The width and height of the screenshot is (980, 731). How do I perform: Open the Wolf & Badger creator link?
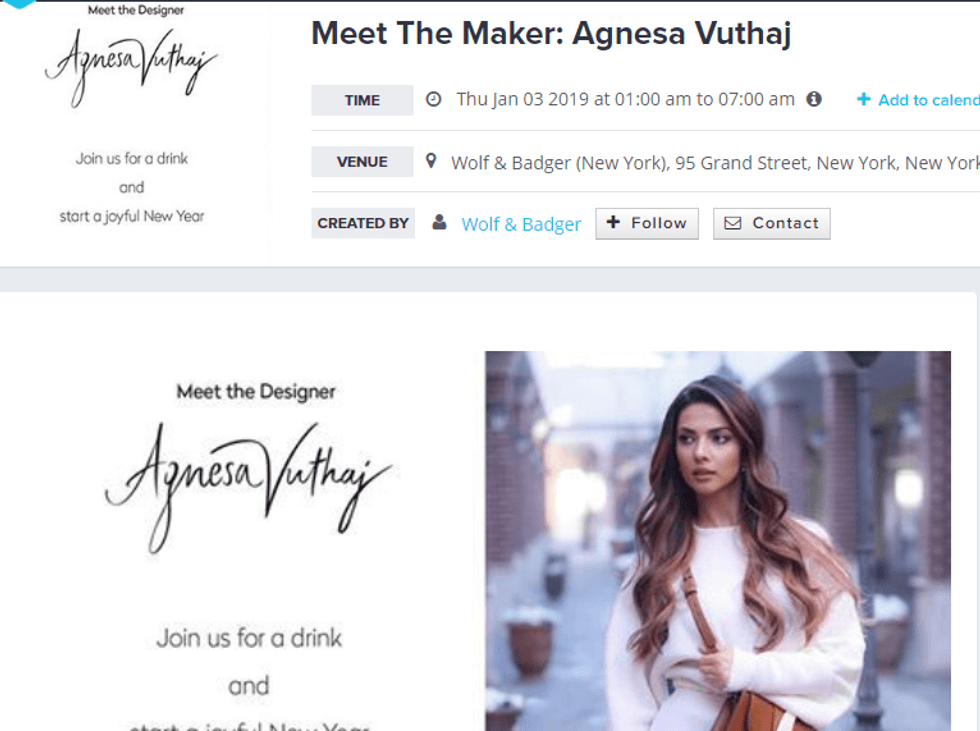tap(521, 224)
